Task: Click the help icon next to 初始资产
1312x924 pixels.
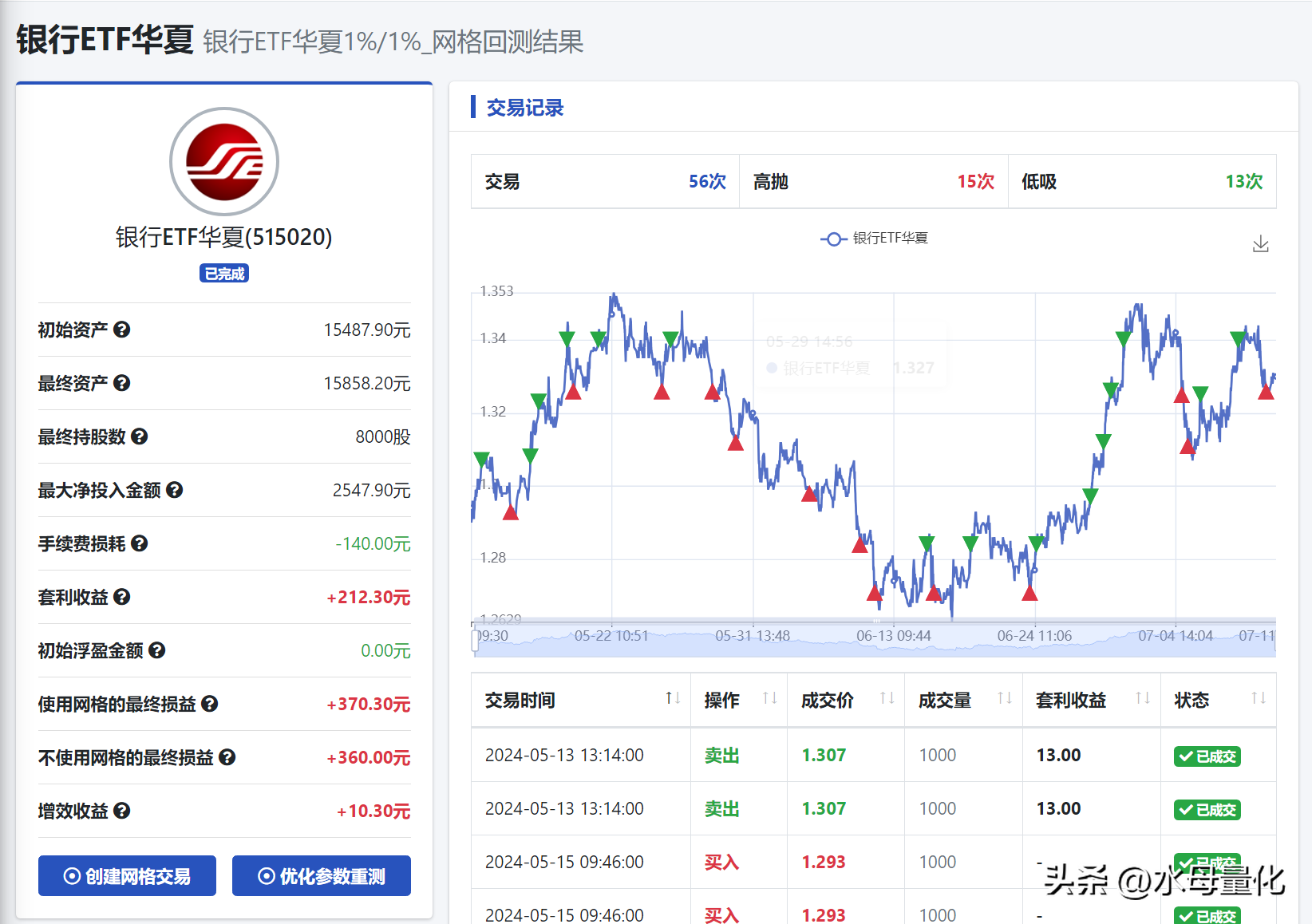Action: pos(121,330)
